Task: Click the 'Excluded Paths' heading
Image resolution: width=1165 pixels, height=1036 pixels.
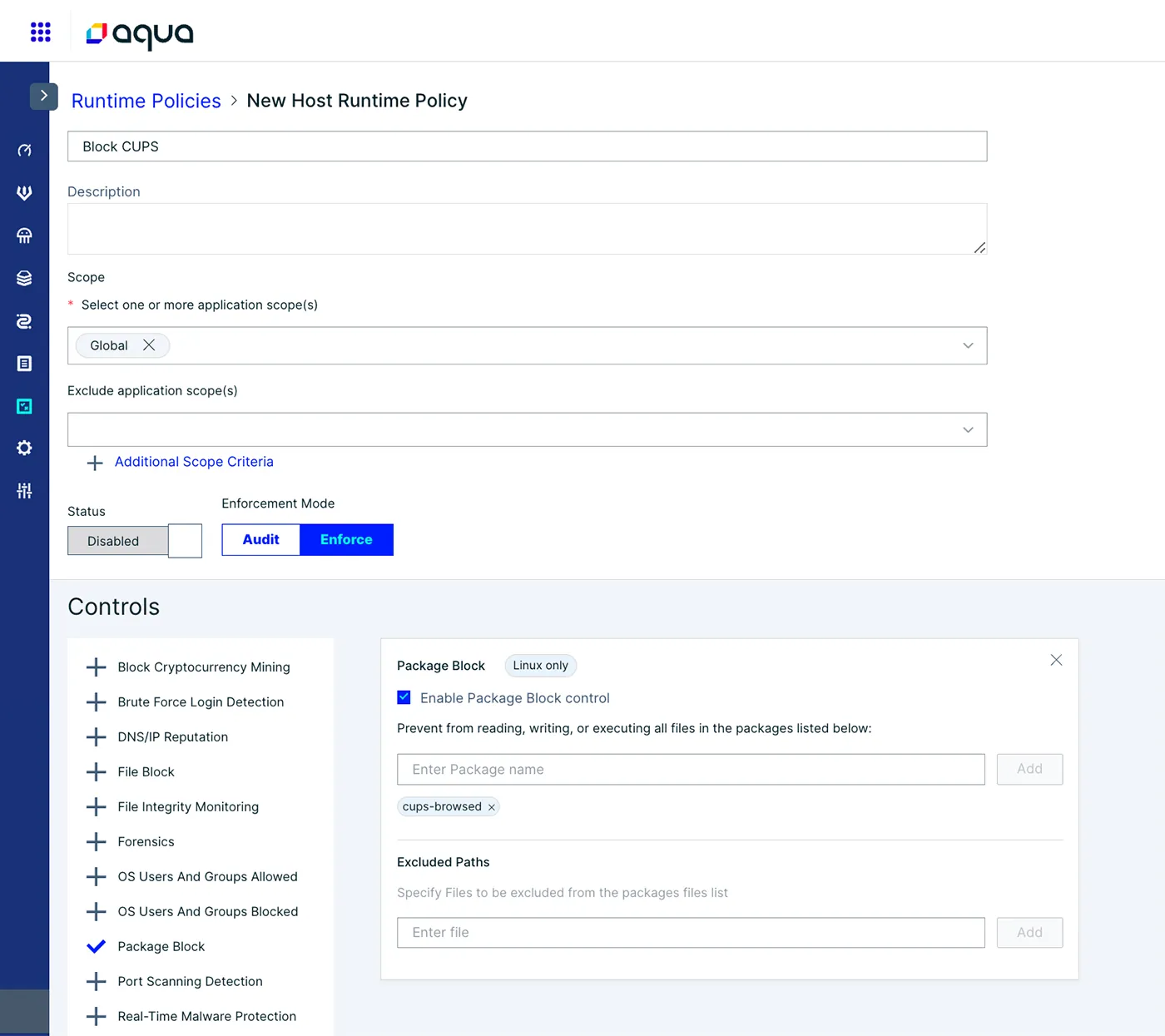Action: pos(443,862)
